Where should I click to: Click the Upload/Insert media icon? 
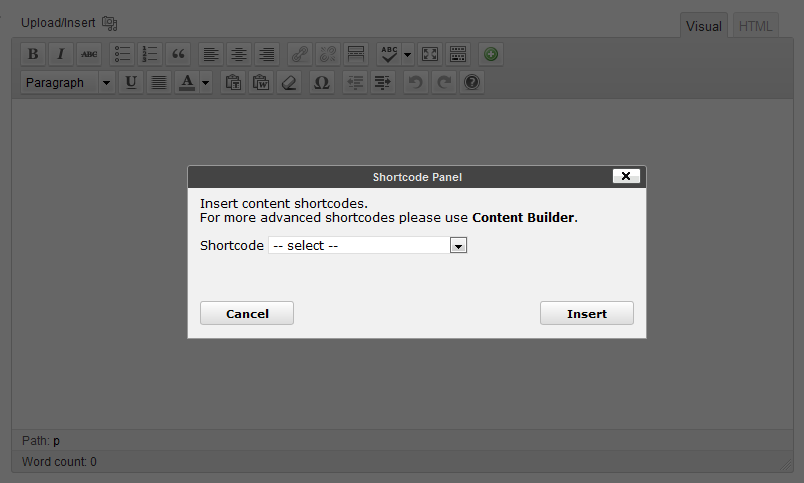110,22
